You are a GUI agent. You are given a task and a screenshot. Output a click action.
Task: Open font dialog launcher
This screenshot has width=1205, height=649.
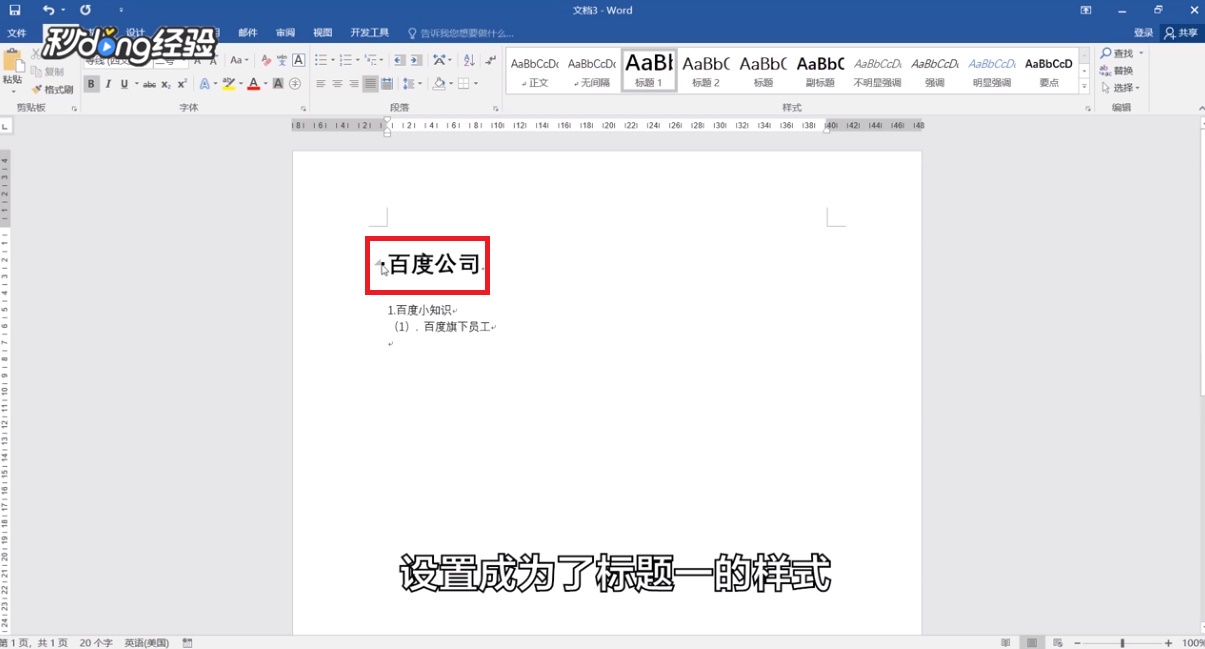pos(303,107)
